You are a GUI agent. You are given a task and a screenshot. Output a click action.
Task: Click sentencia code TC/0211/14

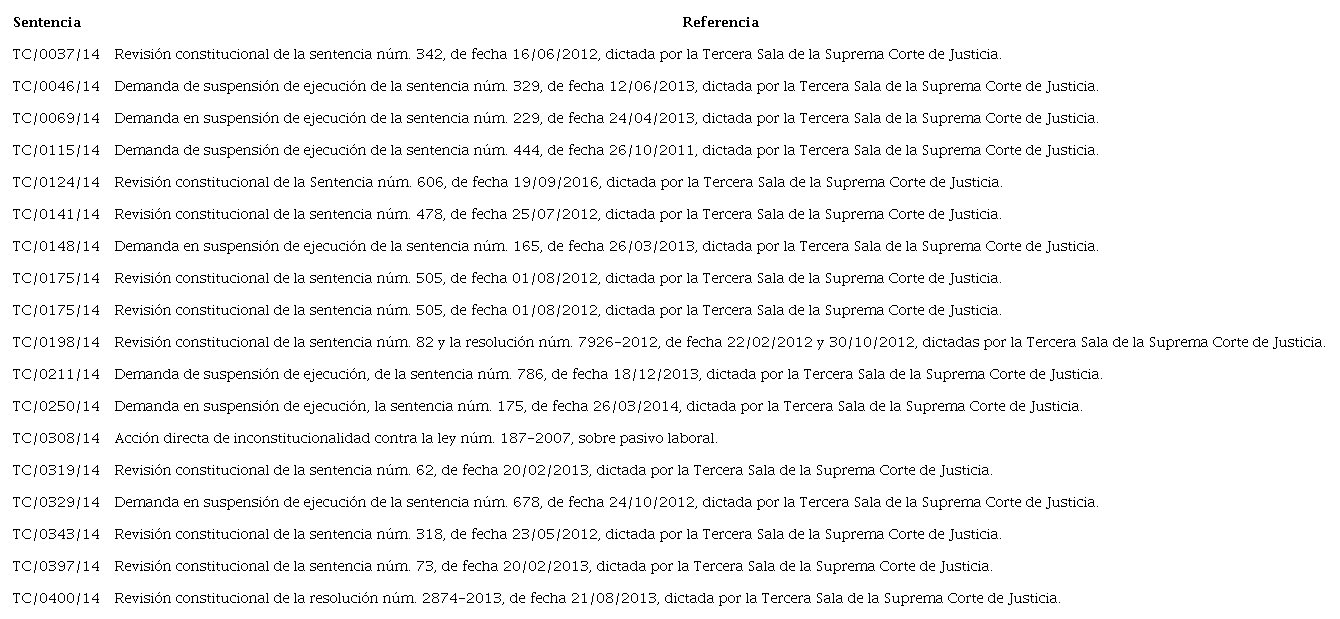(x=57, y=374)
